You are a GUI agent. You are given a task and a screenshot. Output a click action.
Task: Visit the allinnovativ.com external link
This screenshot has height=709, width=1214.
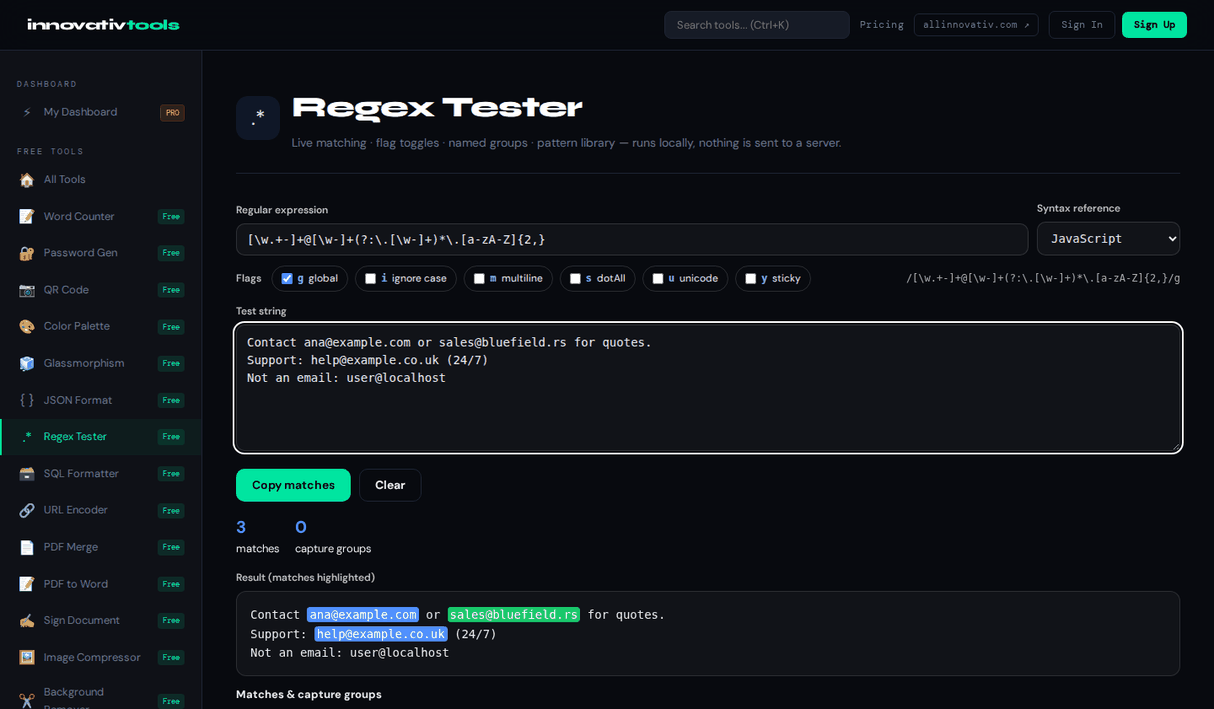click(x=976, y=25)
